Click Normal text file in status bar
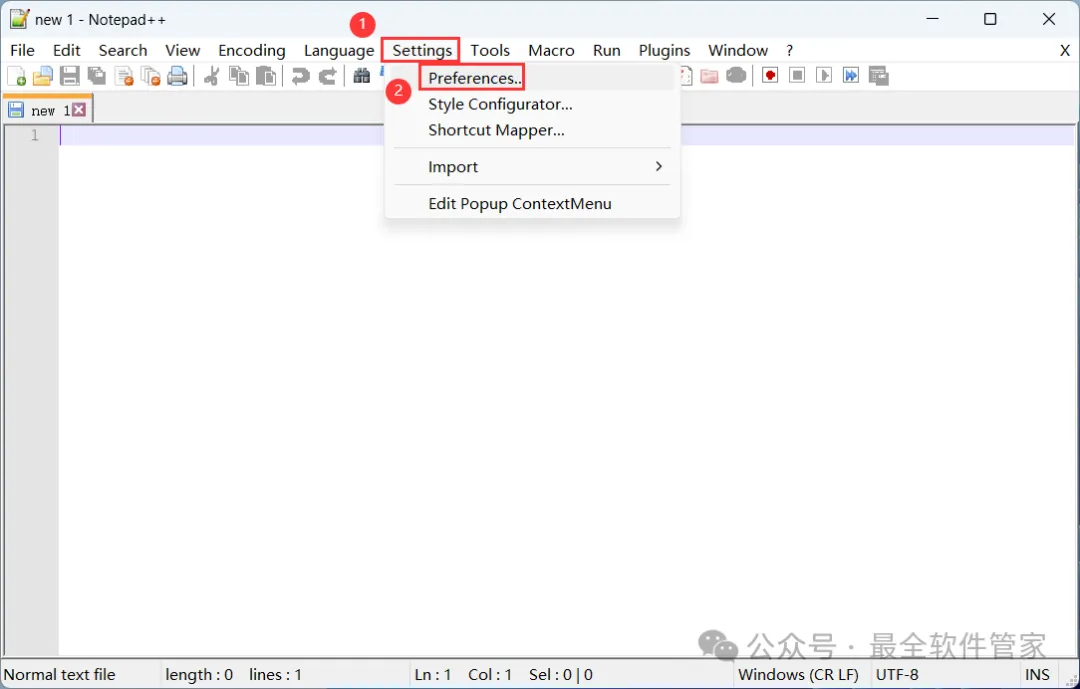The width and height of the screenshot is (1080, 689). (x=60, y=675)
